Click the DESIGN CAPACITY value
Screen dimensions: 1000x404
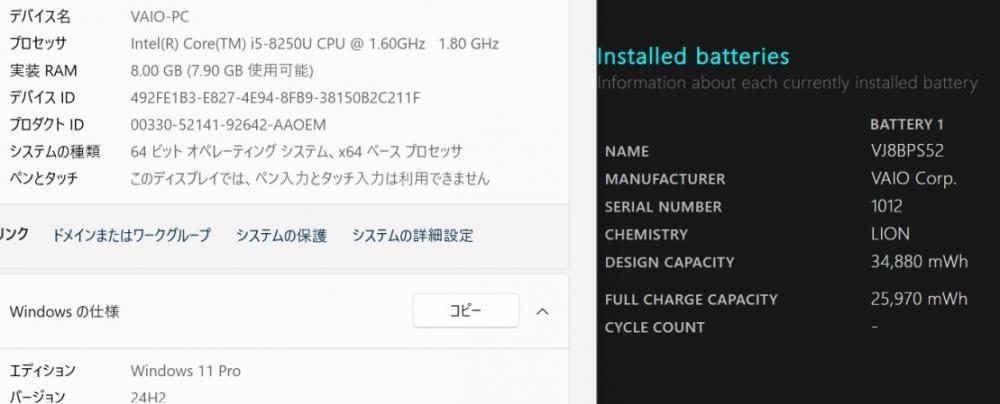point(919,262)
